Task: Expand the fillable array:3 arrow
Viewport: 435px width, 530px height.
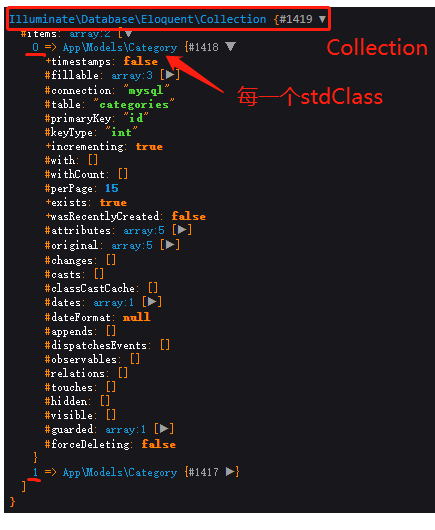Action: (170, 75)
